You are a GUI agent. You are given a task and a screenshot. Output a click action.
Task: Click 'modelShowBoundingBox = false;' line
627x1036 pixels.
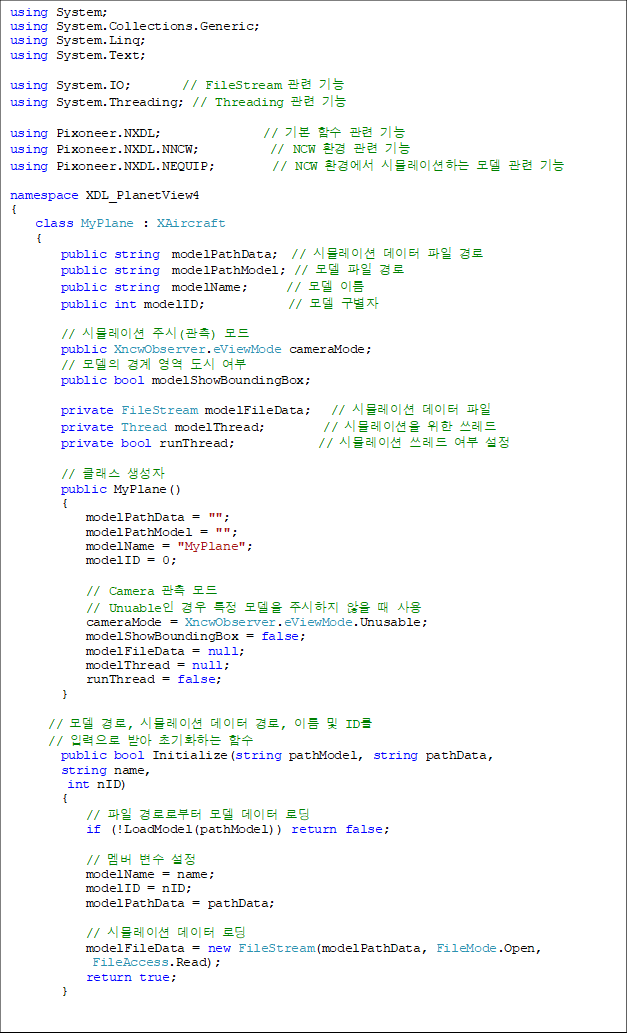click(x=196, y=636)
